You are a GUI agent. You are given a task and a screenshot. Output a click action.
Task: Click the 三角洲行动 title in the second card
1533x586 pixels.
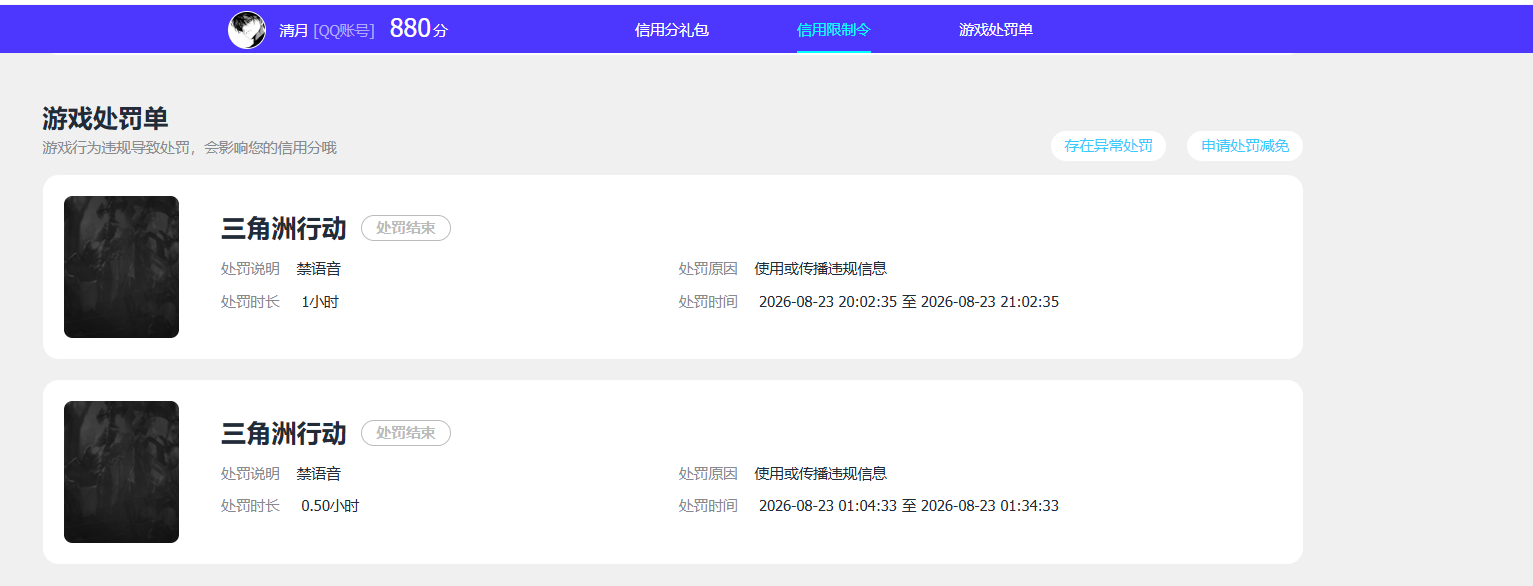[283, 434]
